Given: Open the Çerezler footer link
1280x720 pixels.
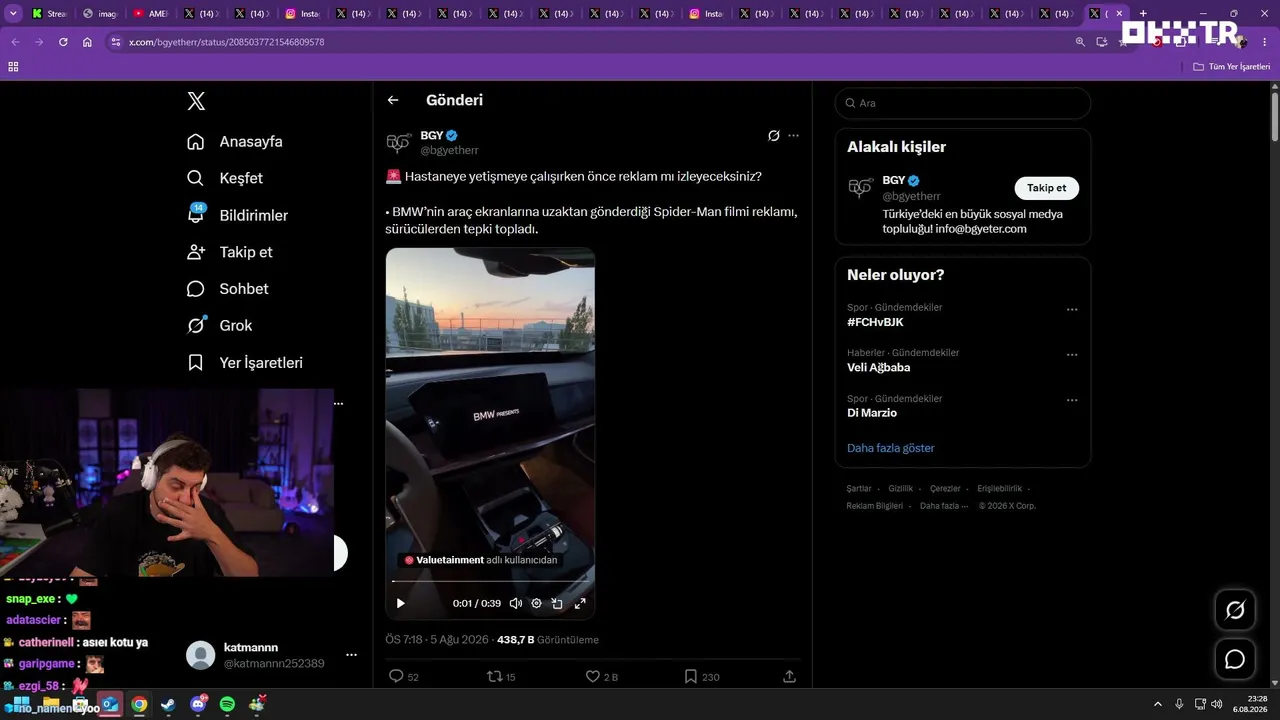Looking at the screenshot, I should [945, 489].
